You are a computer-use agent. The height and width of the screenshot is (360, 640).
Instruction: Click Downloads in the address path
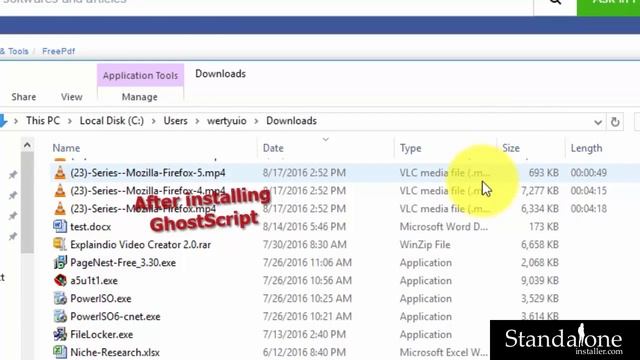291,121
